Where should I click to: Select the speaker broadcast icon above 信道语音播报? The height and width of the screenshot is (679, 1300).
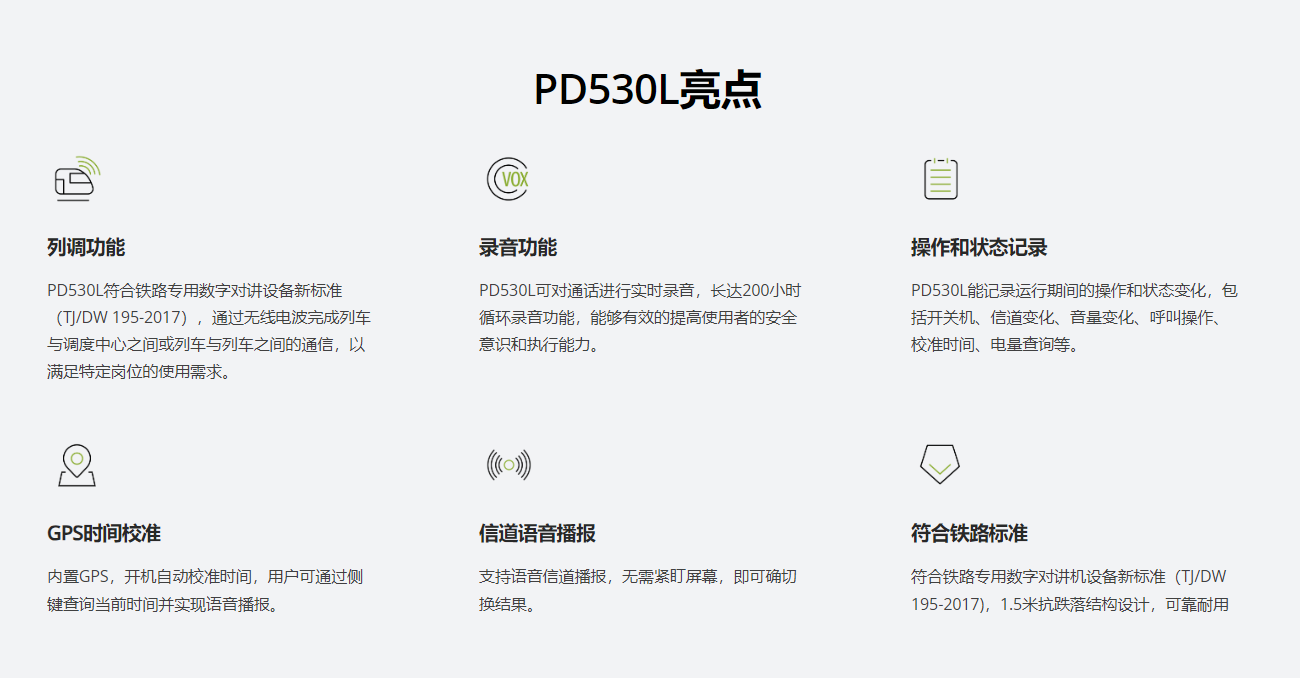click(510, 463)
